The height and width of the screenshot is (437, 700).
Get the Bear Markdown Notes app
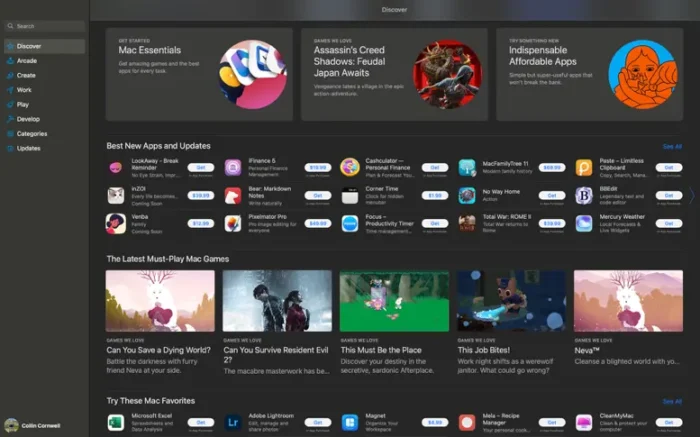pos(318,196)
